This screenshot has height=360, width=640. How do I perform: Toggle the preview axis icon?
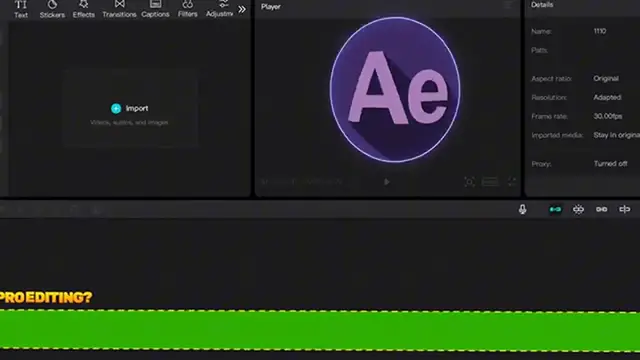(x=624, y=209)
